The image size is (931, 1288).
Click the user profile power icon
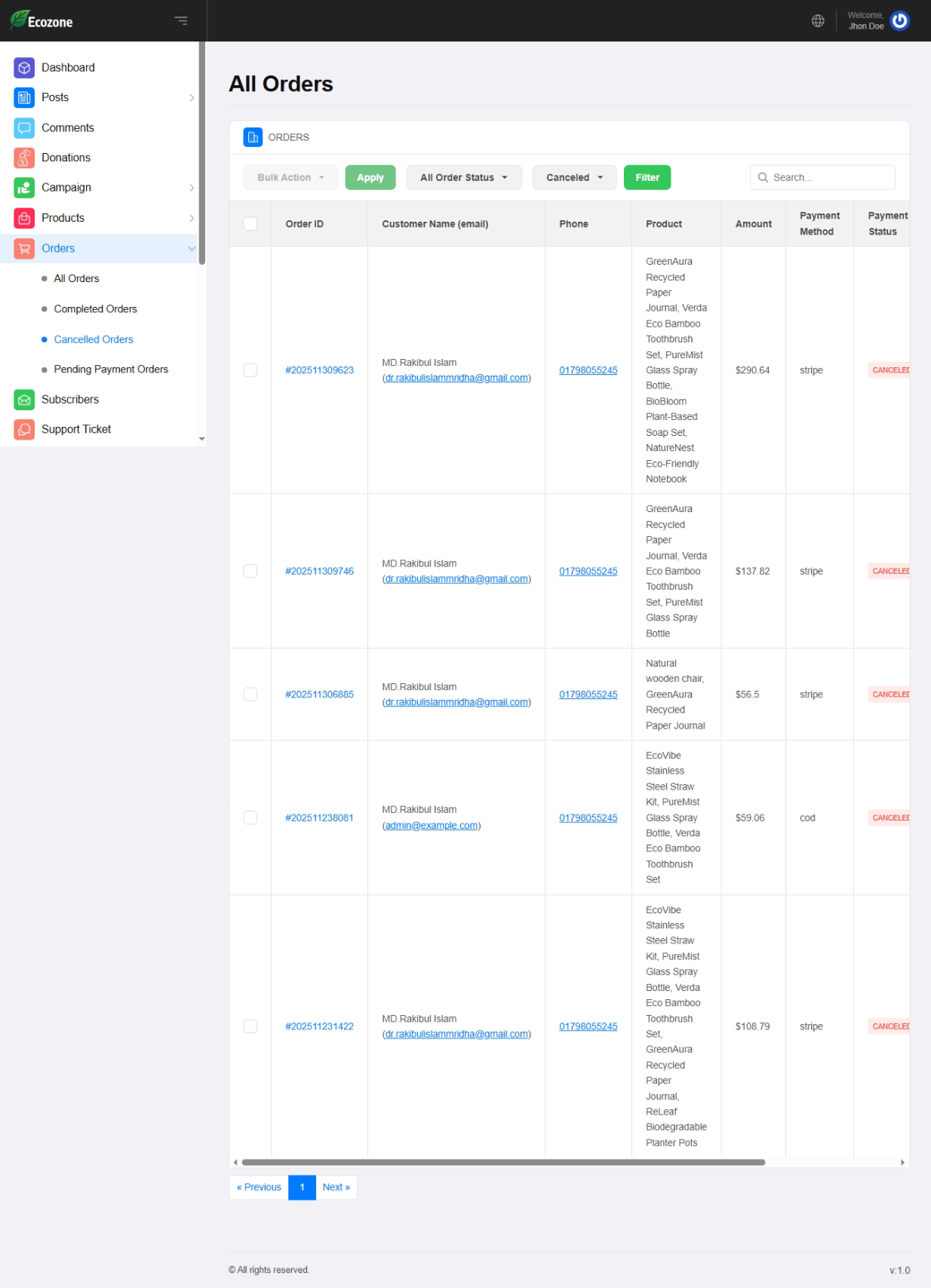(x=899, y=21)
